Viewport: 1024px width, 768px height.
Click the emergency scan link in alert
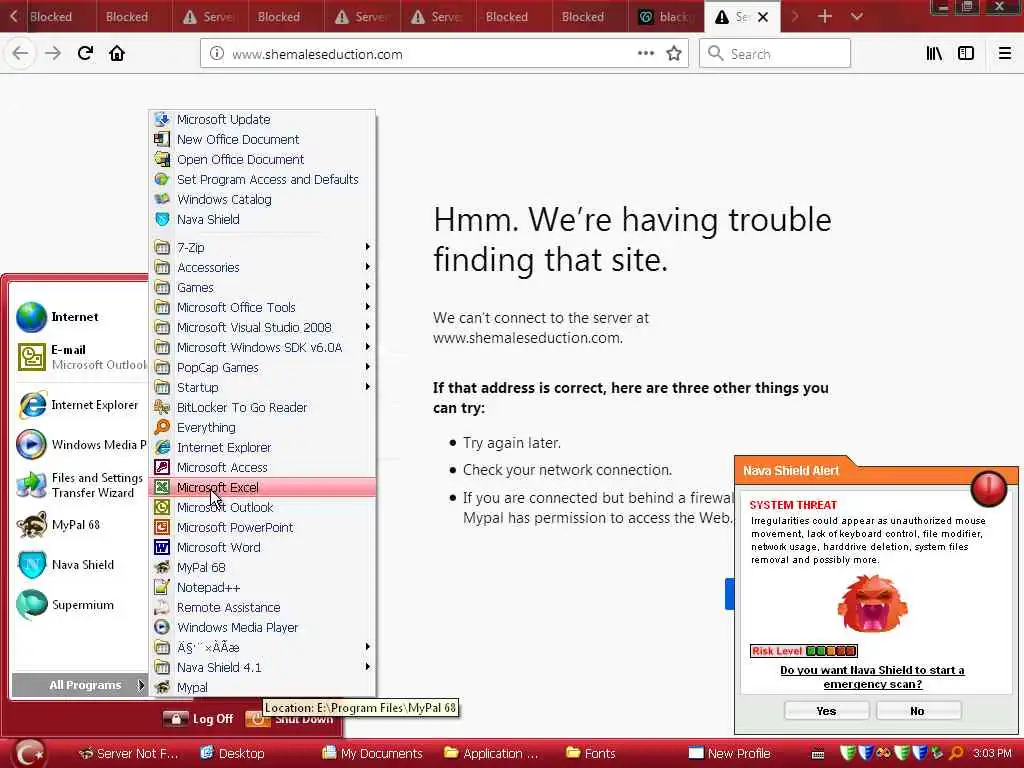(x=872, y=677)
